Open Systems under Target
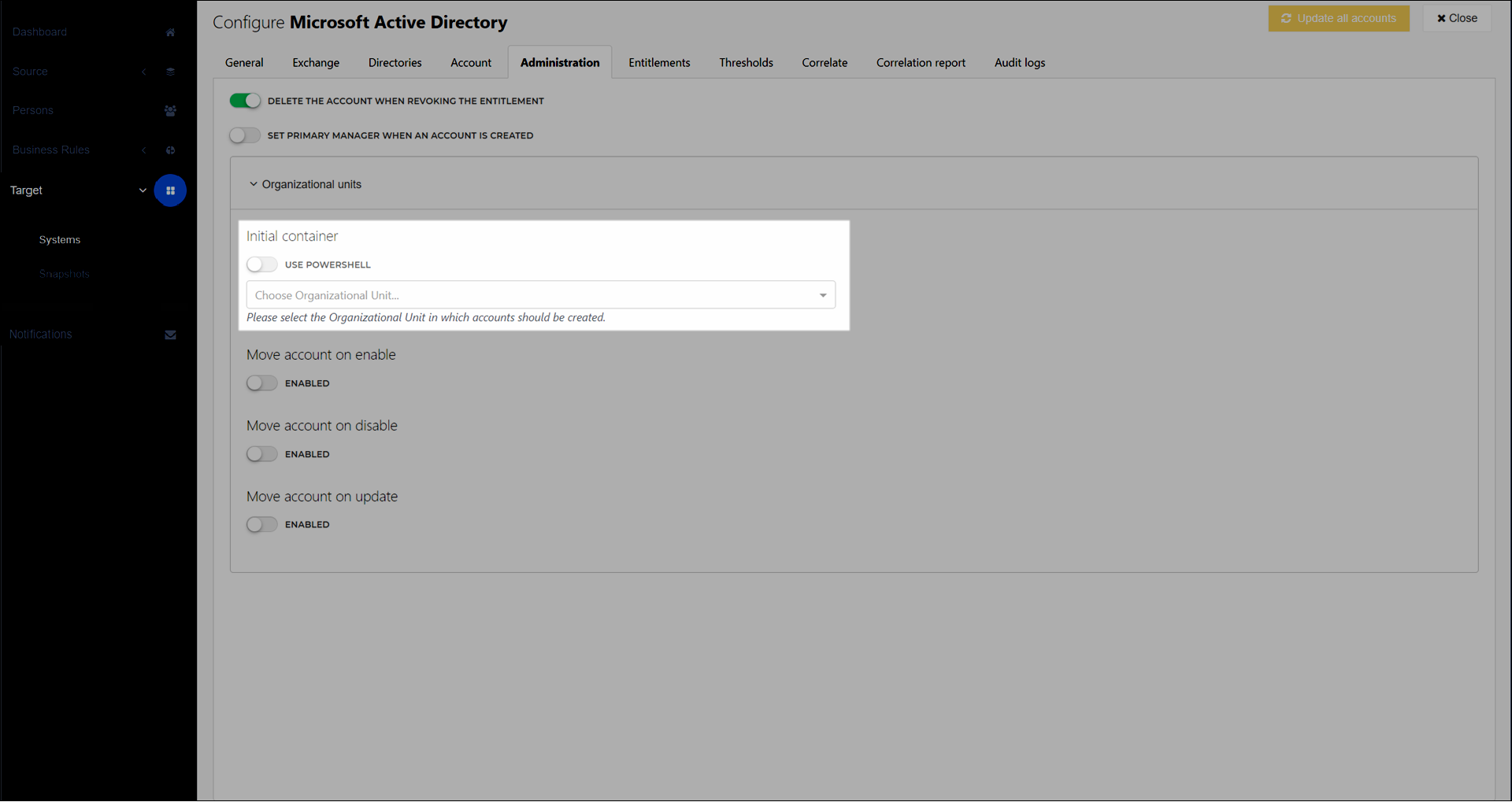The width and height of the screenshot is (1512, 802). click(60, 240)
